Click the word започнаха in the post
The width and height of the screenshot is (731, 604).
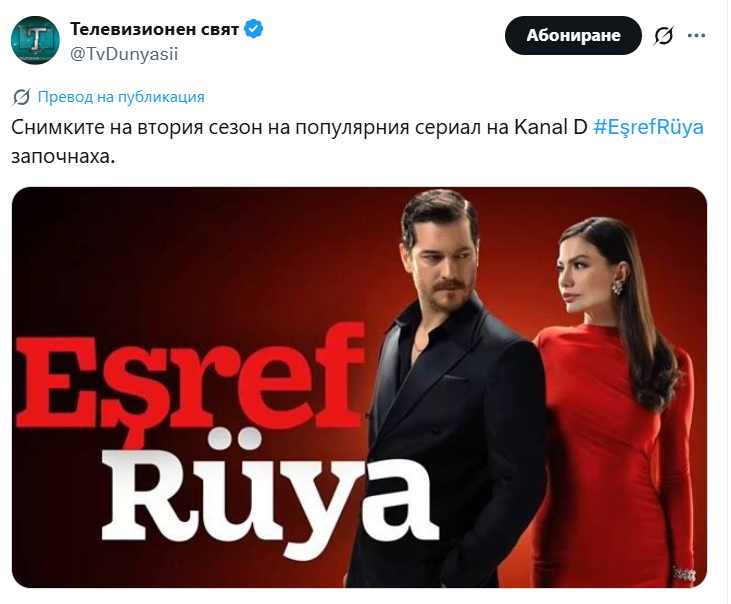tap(63, 156)
